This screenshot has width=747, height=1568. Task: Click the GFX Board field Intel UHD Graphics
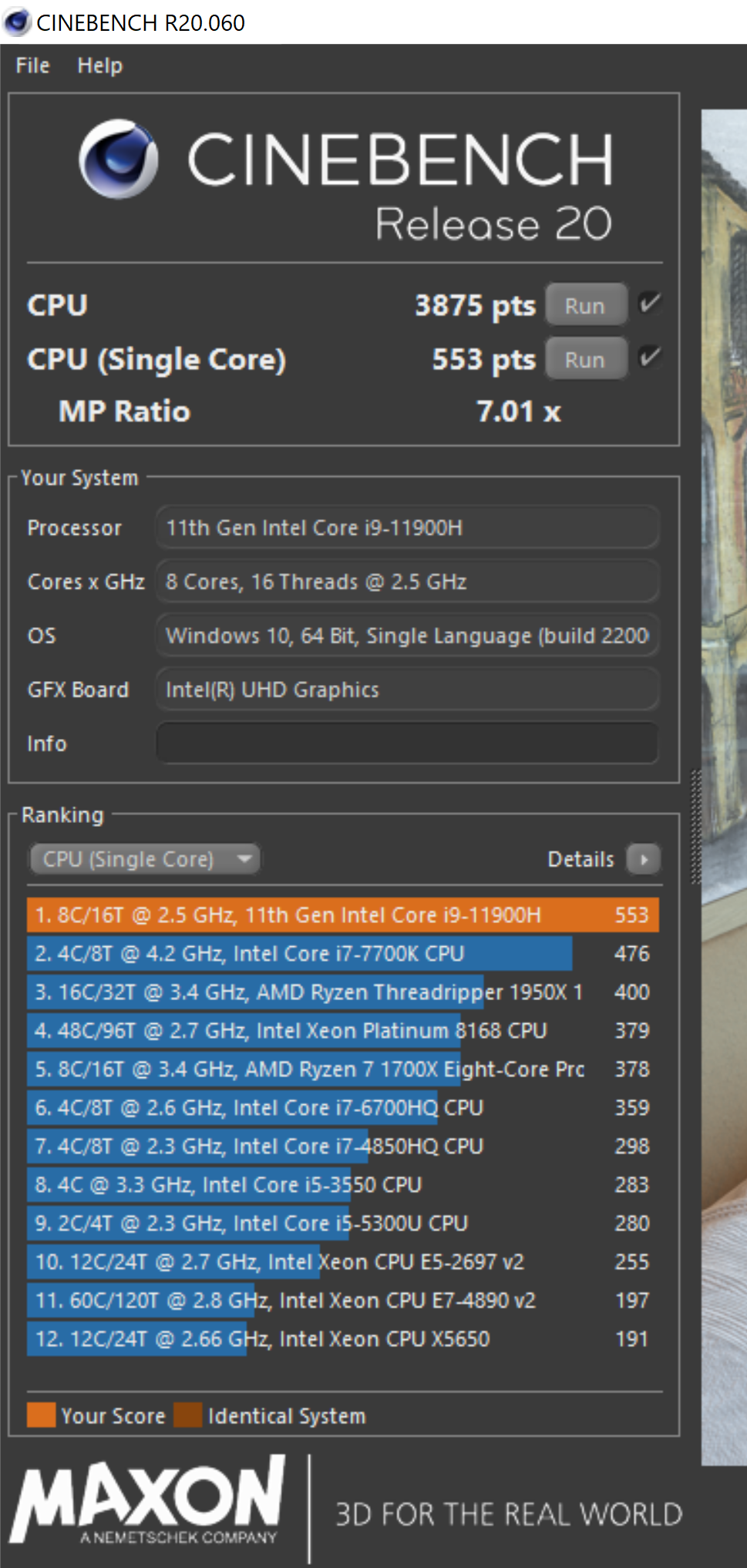(x=408, y=689)
